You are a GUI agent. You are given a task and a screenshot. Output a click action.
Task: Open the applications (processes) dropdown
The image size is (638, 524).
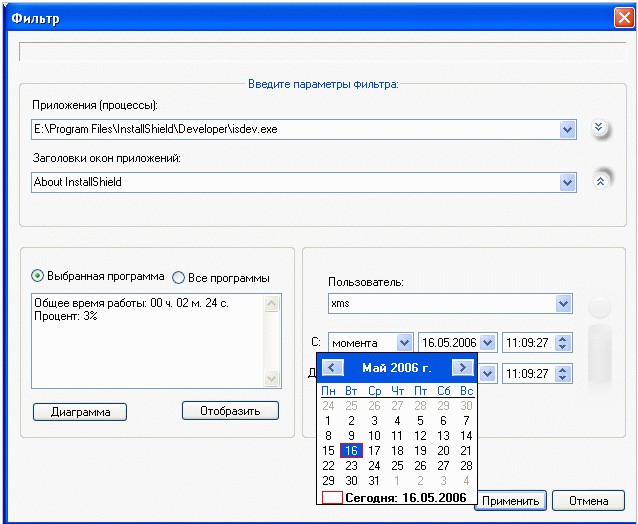pyautogui.click(x=567, y=129)
